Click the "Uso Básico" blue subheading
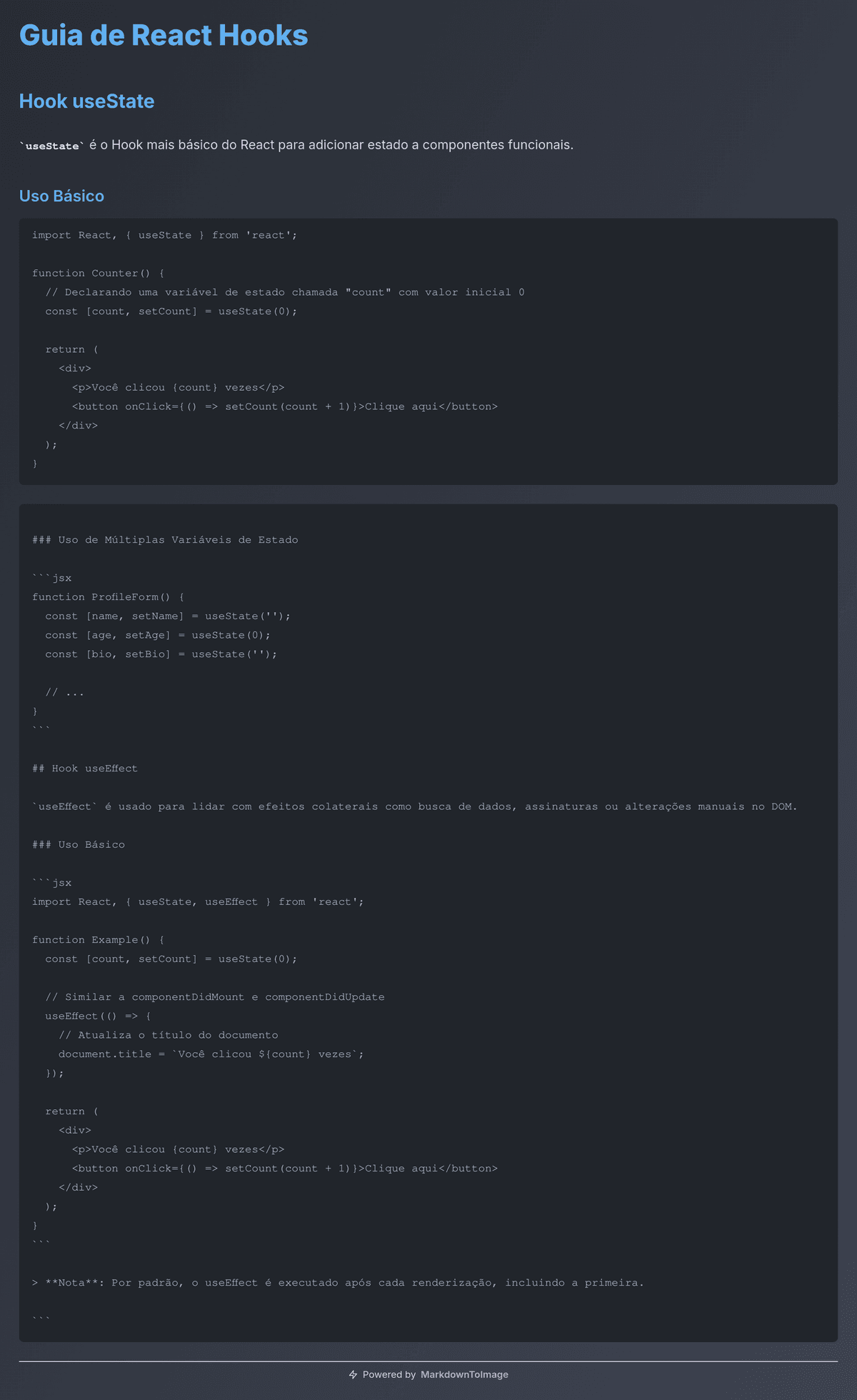 61,196
